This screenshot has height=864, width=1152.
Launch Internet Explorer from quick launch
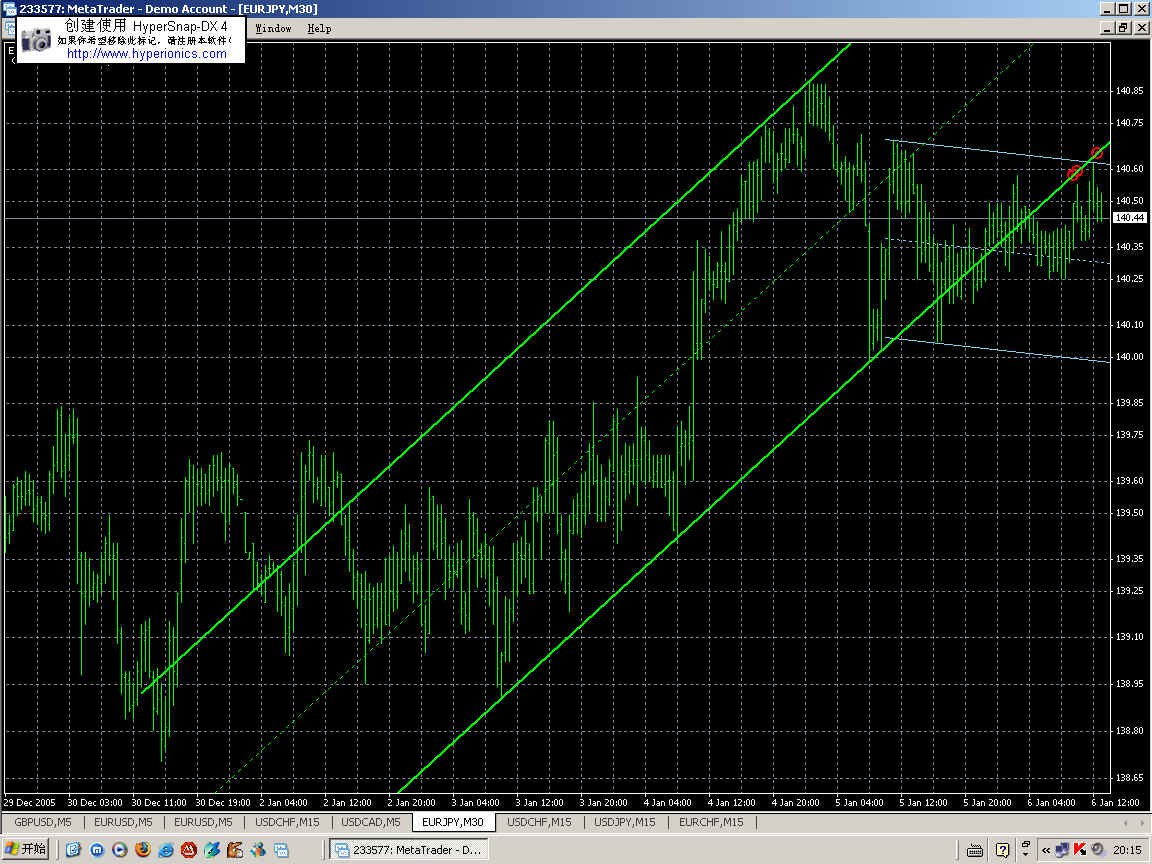pos(166,850)
